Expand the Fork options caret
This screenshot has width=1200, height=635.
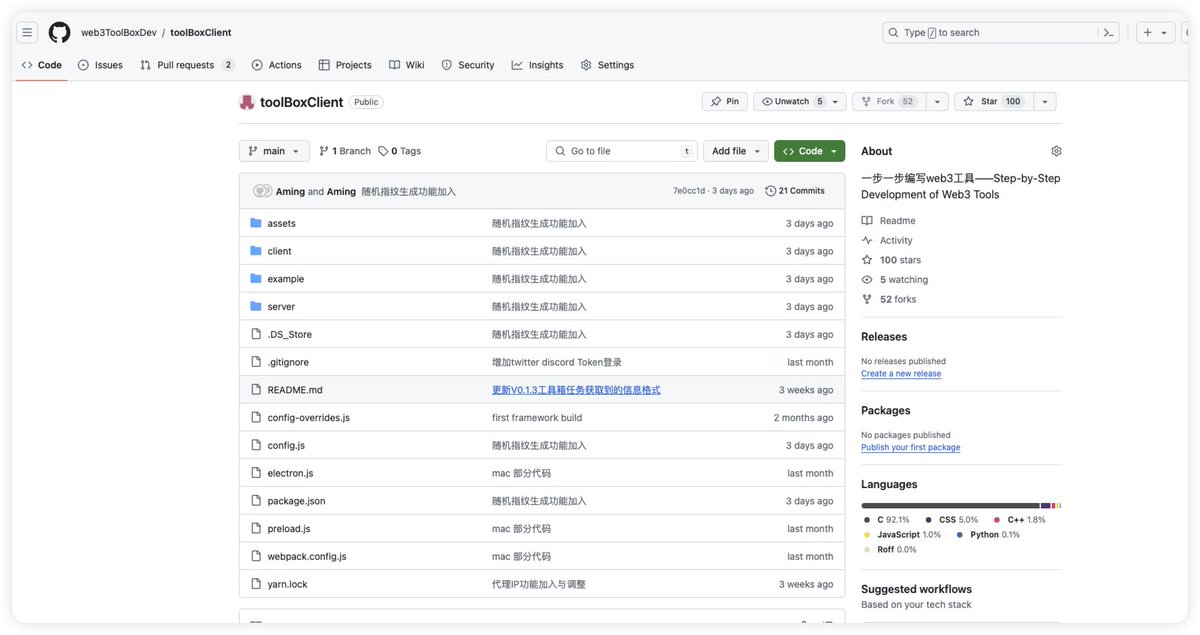pyautogui.click(x=937, y=102)
